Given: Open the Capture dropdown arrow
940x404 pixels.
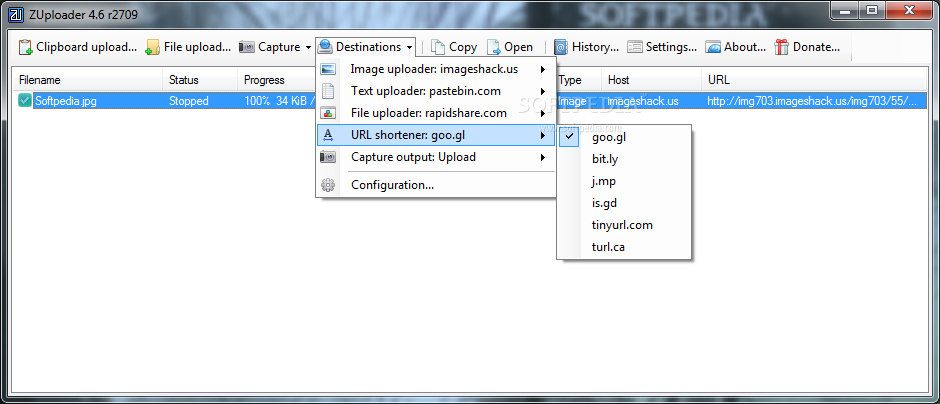Looking at the screenshot, I should pyautogui.click(x=308, y=47).
